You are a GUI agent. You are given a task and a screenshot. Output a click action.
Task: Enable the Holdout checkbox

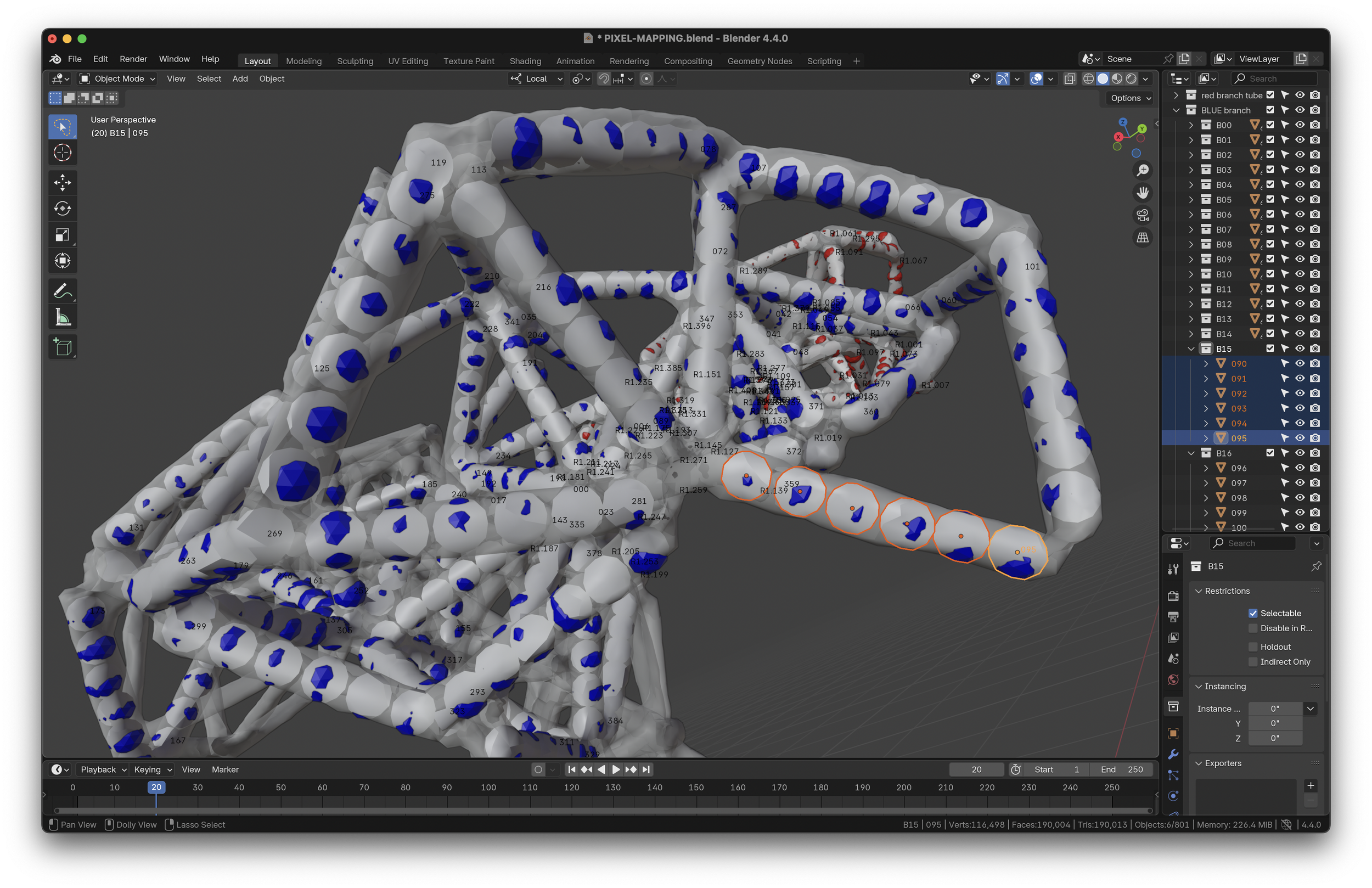coord(1252,647)
